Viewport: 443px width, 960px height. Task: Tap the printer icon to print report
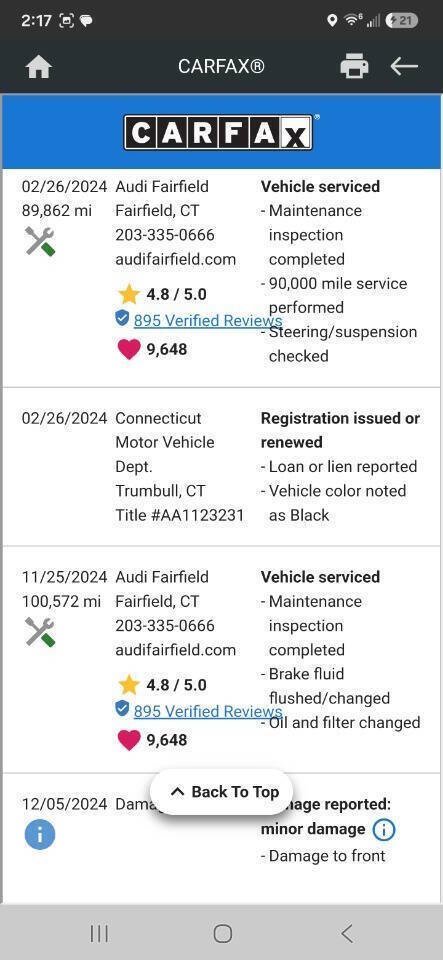tap(354, 66)
